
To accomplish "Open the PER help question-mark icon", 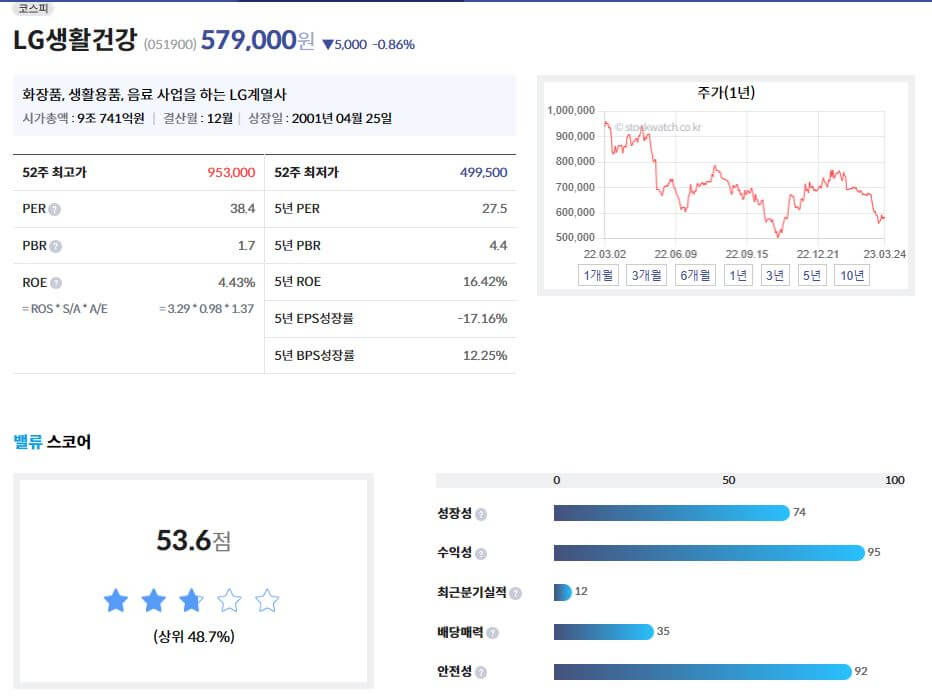I will [x=55, y=209].
